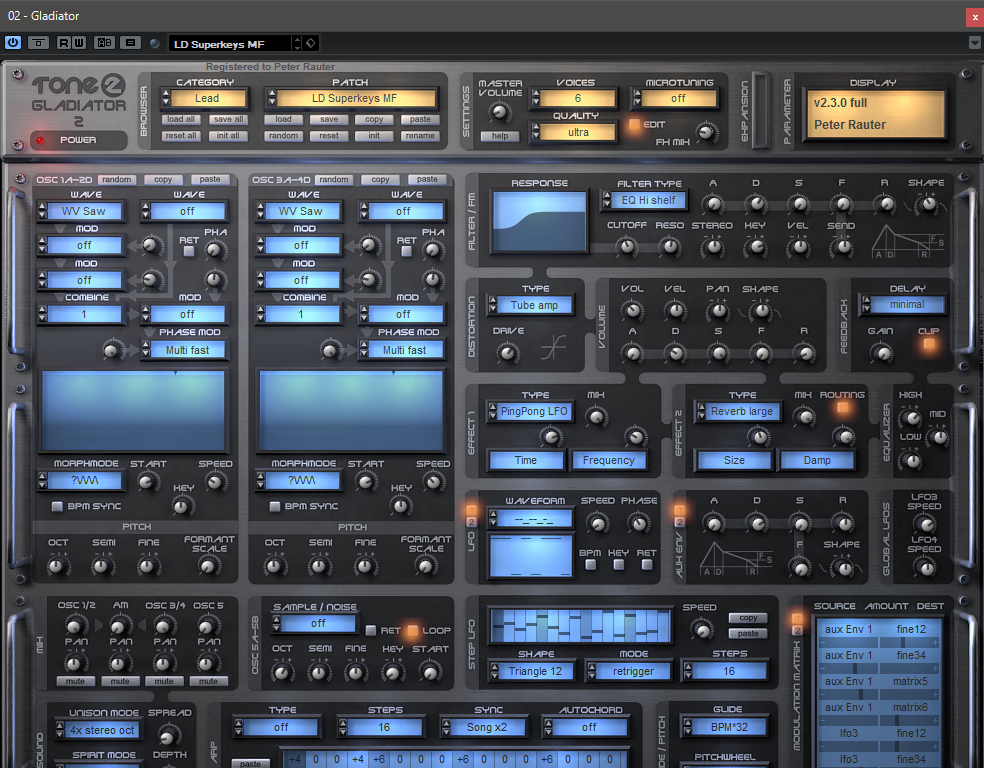Click the help button
The width and height of the screenshot is (984, 768).
tap(500, 136)
